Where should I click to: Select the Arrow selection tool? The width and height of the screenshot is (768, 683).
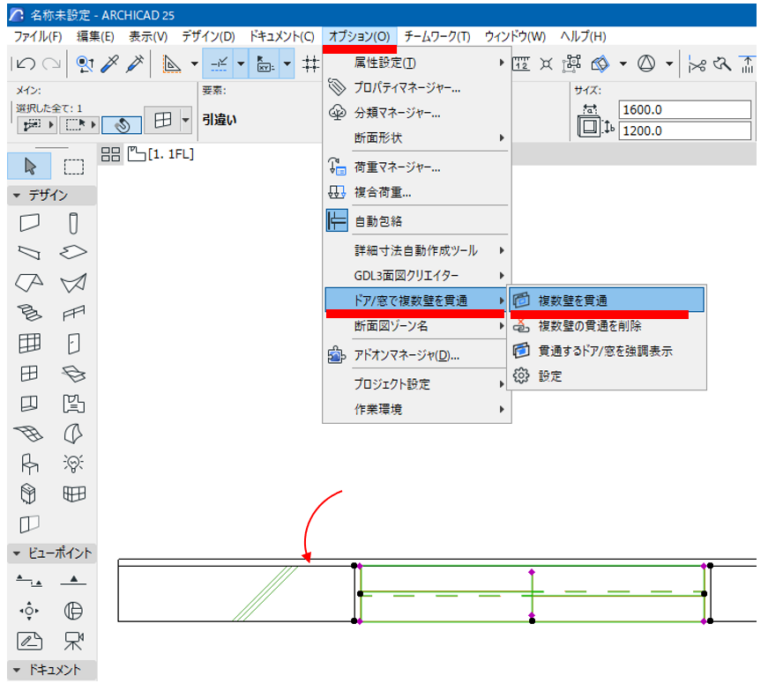29,166
